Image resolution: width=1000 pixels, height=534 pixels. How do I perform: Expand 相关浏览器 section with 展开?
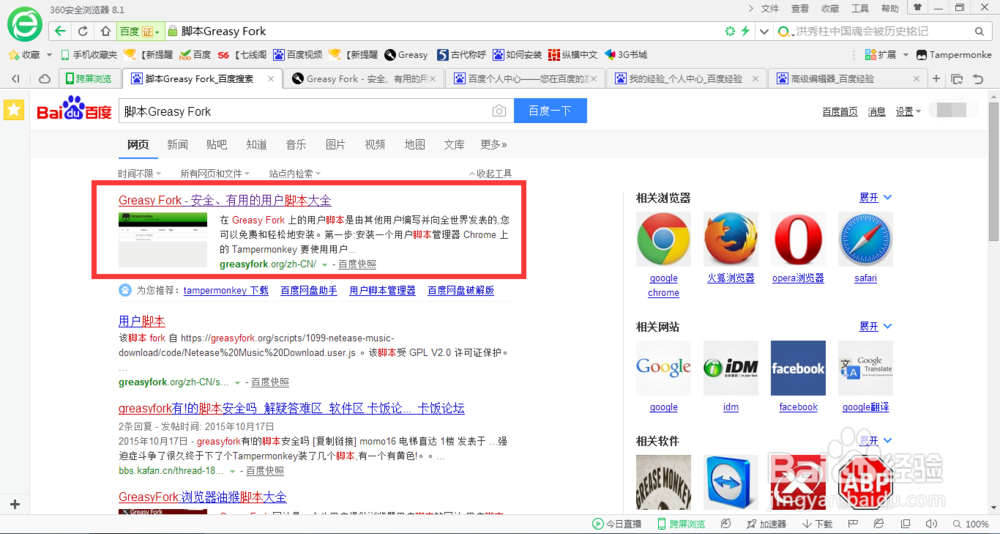(x=875, y=198)
